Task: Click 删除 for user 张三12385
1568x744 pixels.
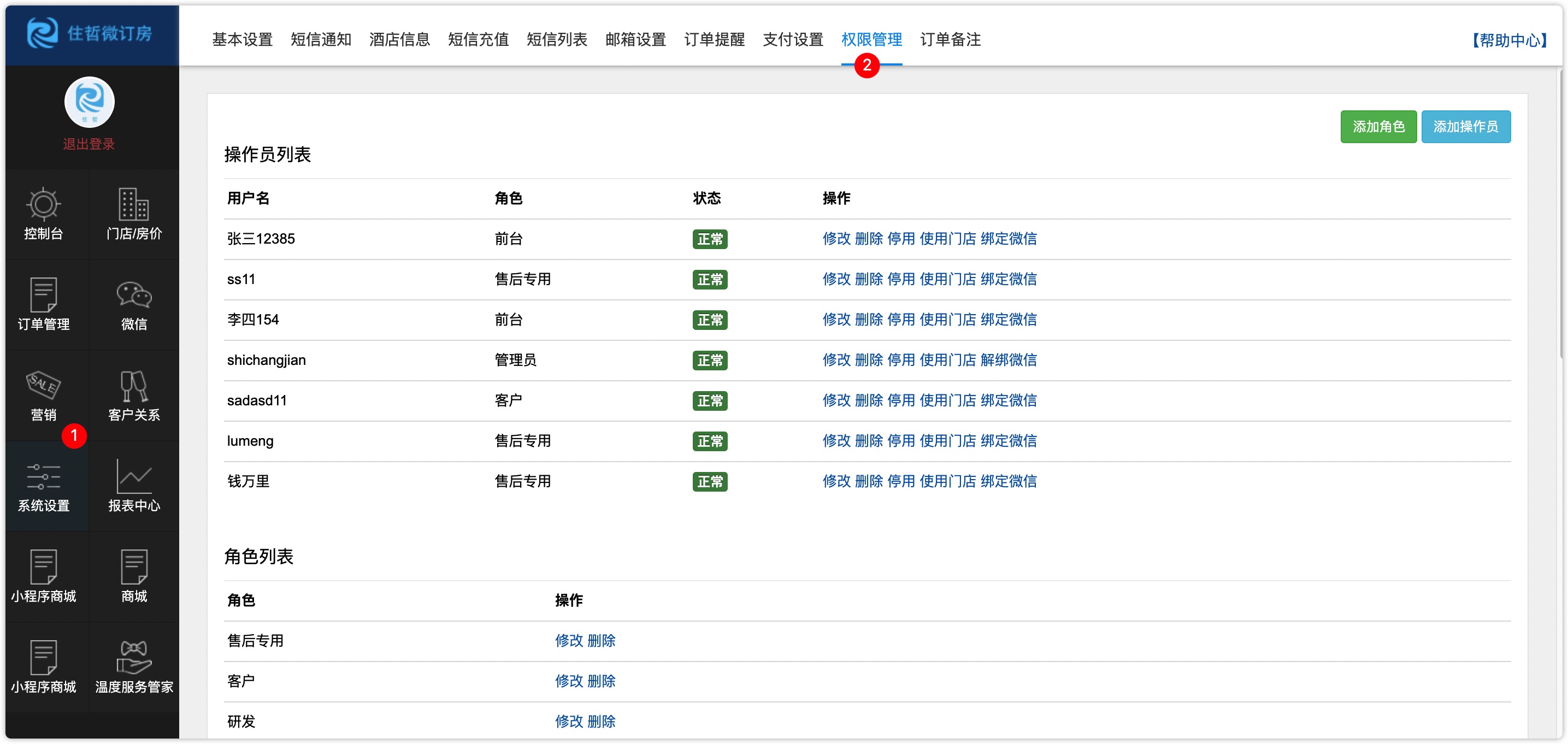Action: click(x=869, y=239)
